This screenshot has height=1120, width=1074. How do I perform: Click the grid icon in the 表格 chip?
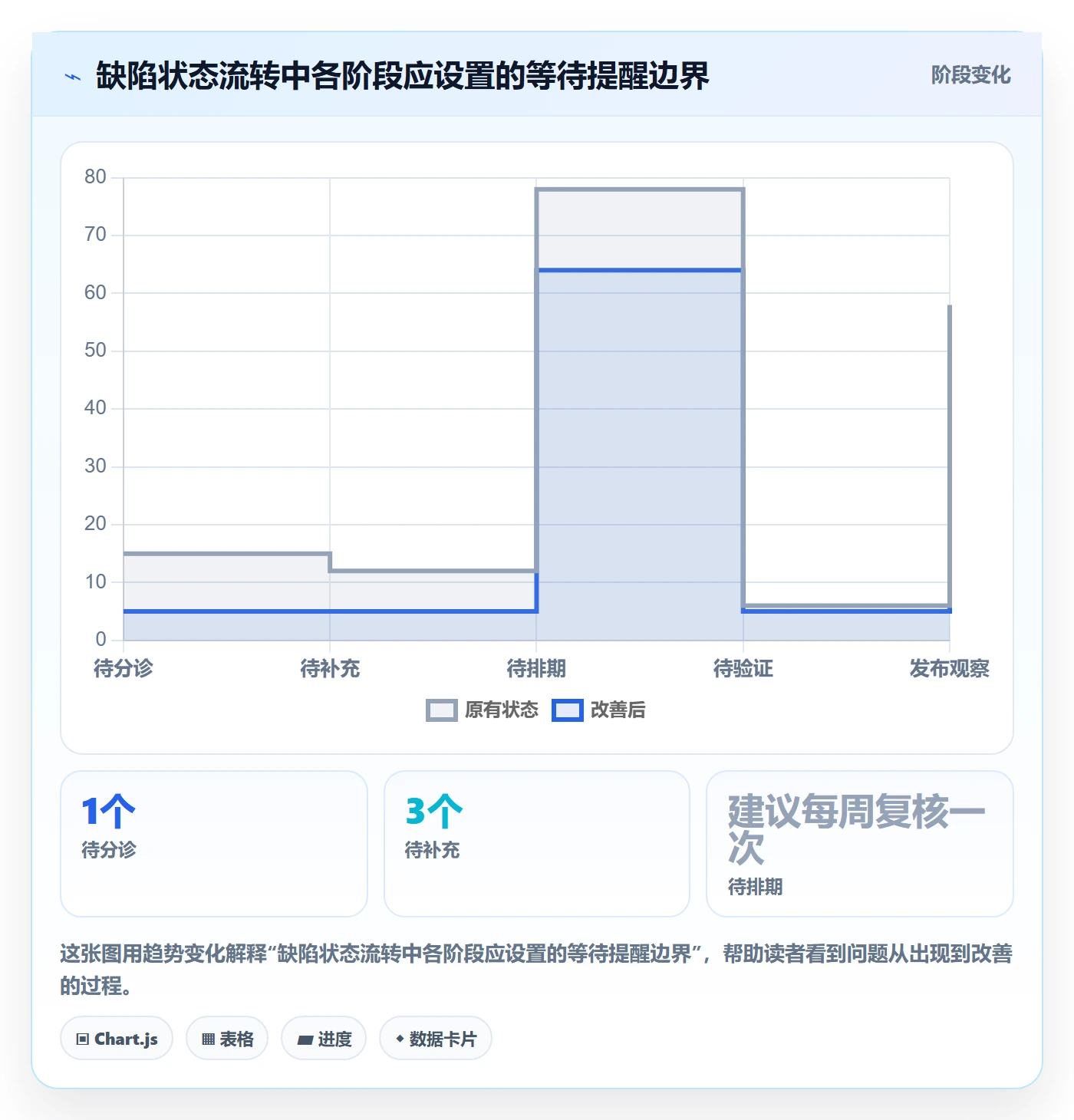point(209,1039)
